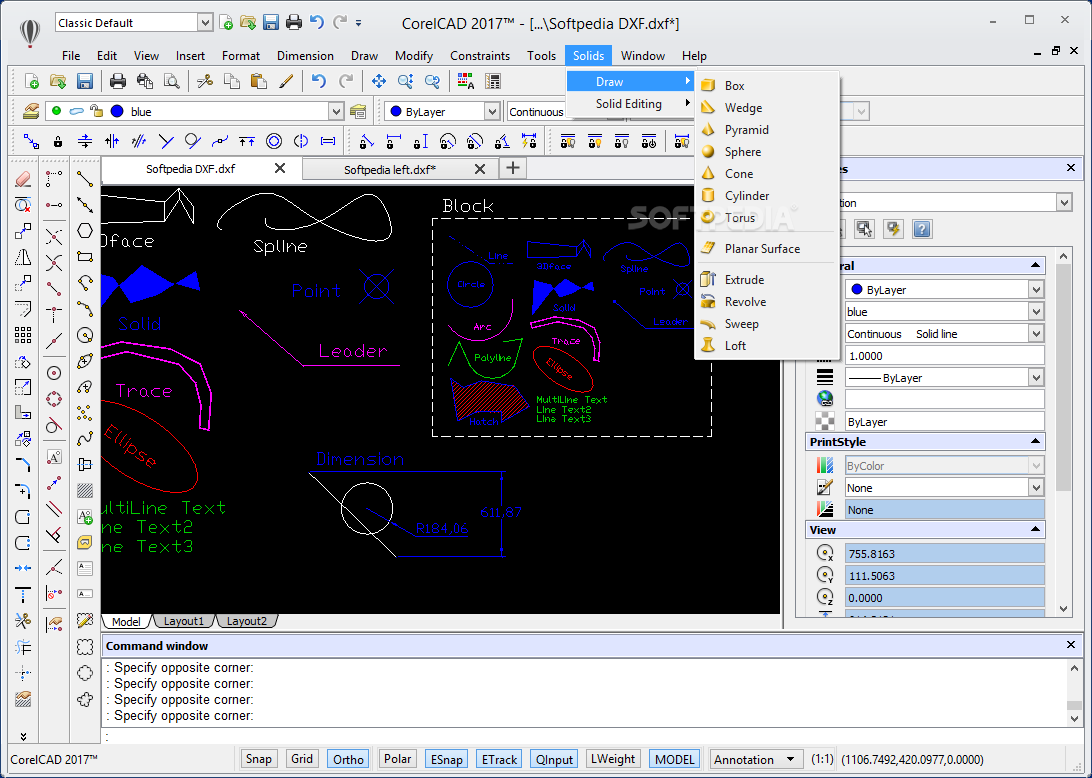1092x778 pixels.
Task: Toggle ESnap in status bar
Action: pos(446,759)
